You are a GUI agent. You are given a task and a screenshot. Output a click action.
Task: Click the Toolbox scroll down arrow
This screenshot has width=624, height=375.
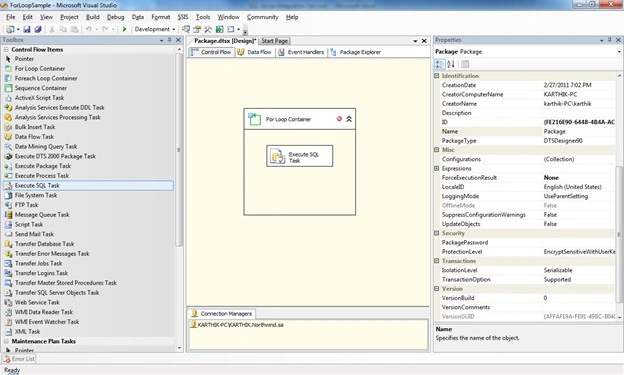179,348
